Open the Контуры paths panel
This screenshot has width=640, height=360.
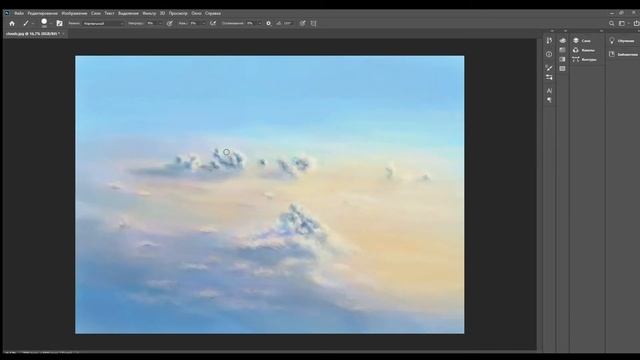(585, 59)
